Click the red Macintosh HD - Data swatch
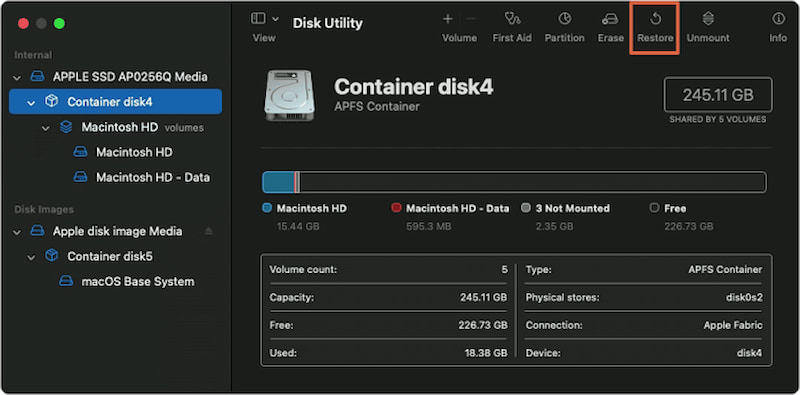Screen dimensions: 800x395 (396, 208)
